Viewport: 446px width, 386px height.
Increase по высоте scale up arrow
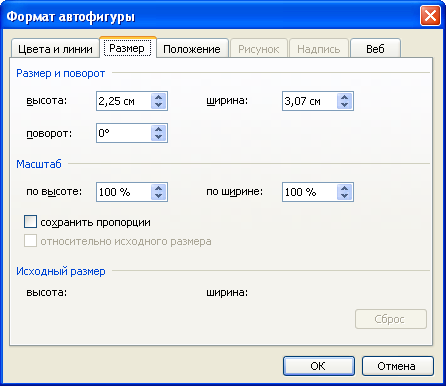159,188
